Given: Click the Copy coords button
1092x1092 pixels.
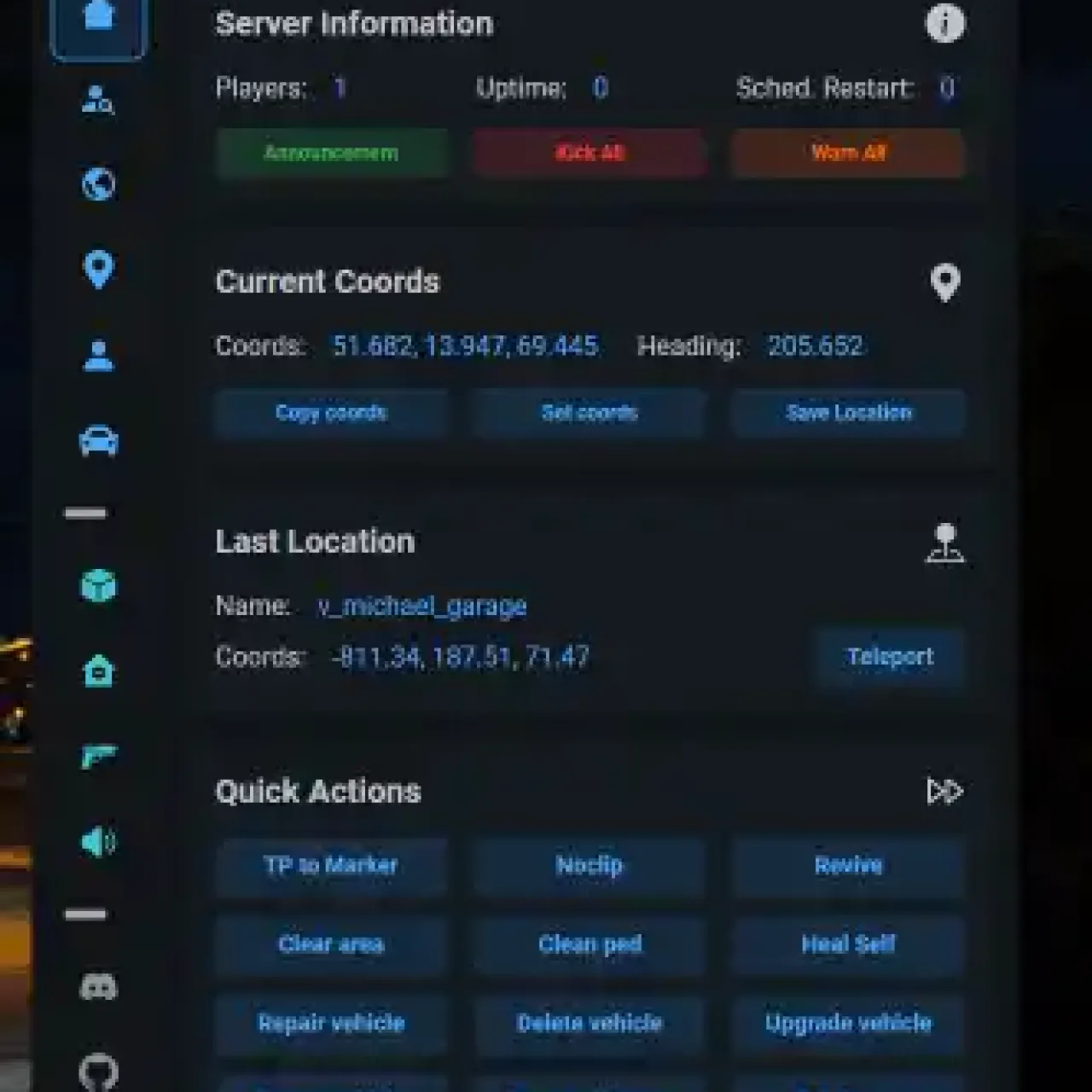Looking at the screenshot, I should pyautogui.click(x=332, y=413).
